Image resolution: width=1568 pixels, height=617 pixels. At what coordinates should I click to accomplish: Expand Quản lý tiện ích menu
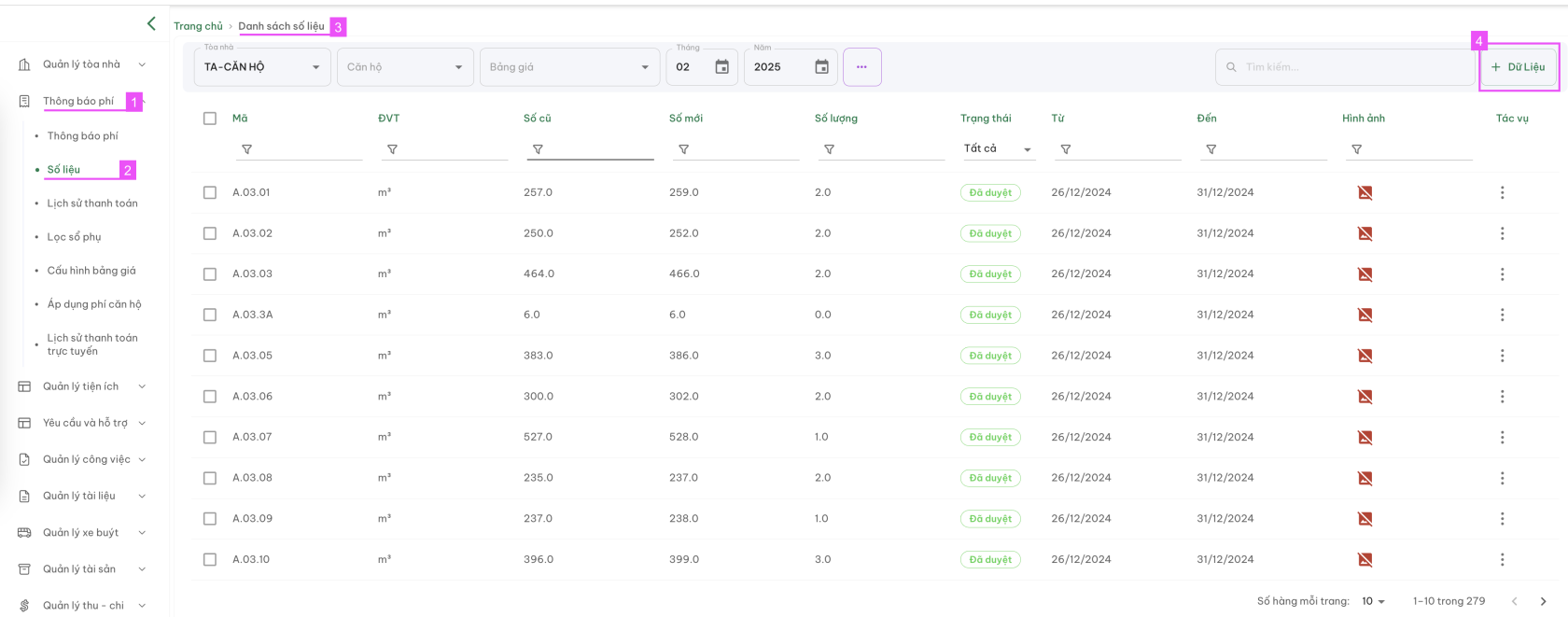pos(82,386)
